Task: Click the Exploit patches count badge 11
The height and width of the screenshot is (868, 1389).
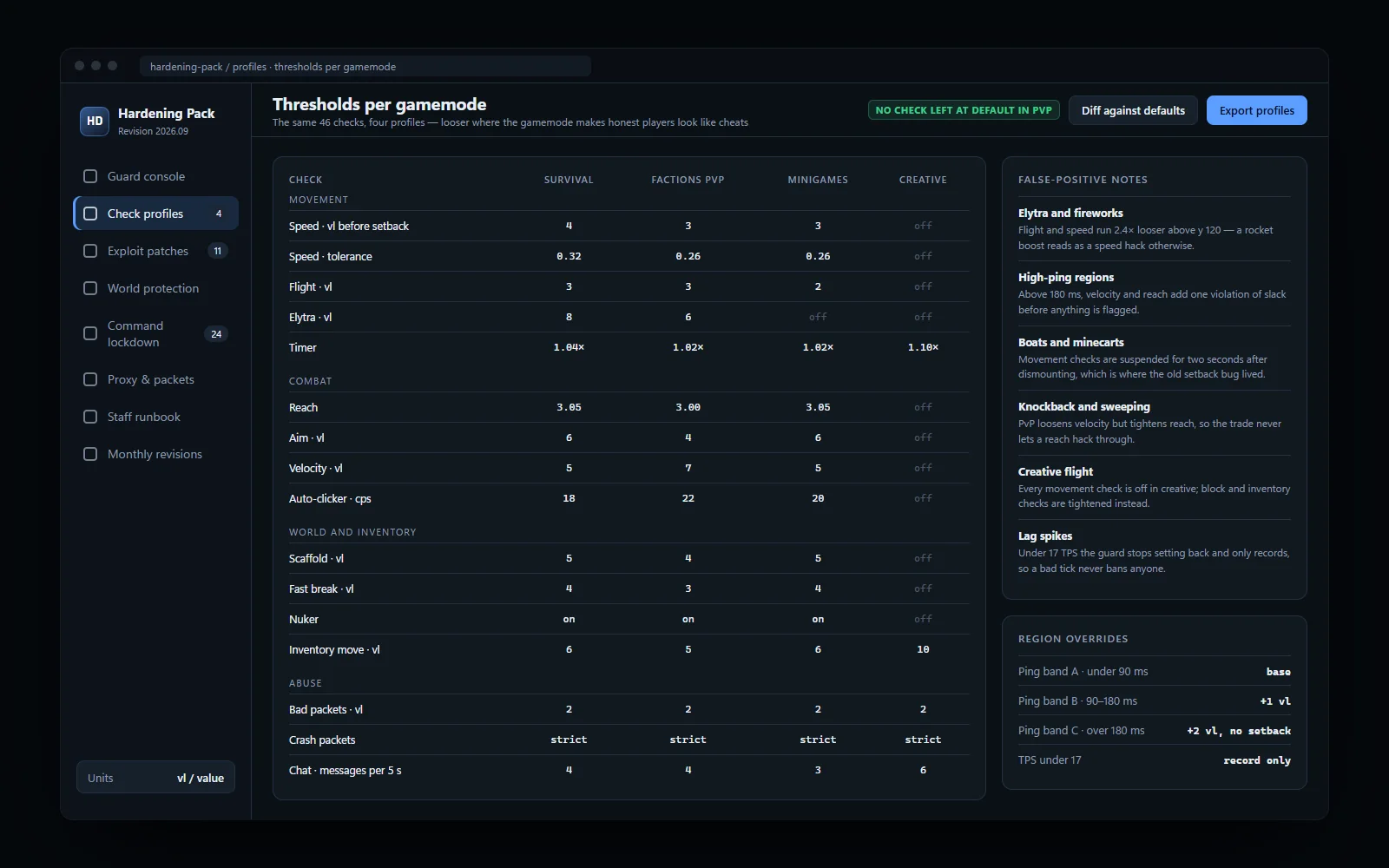Action: point(218,251)
